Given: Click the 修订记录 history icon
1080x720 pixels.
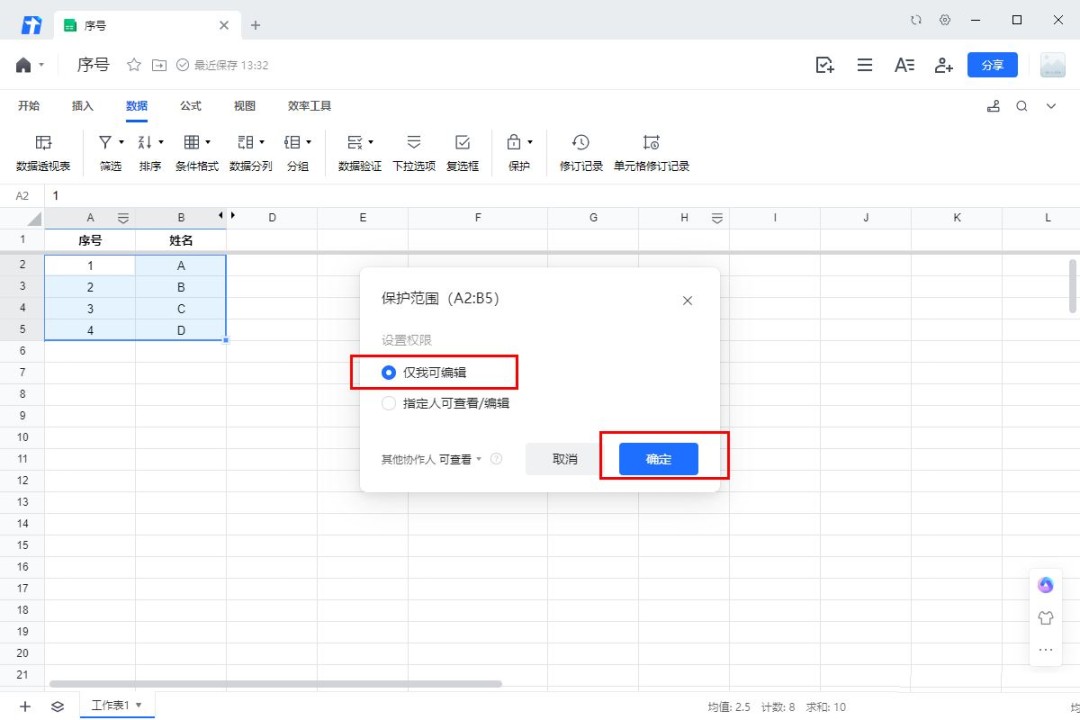Looking at the screenshot, I should click(580, 143).
